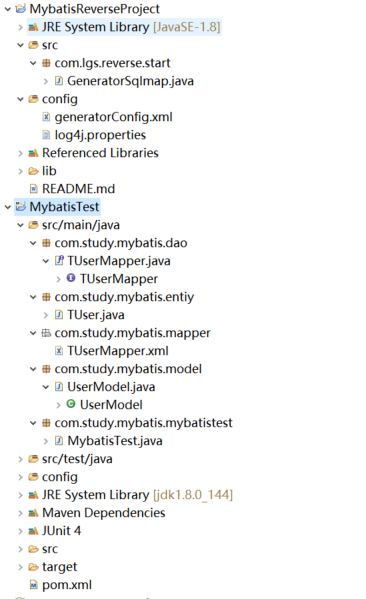The image size is (366, 599).
Task: Select generatorConfig.xml in config folder
Action: pyautogui.click(x=113, y=117)
